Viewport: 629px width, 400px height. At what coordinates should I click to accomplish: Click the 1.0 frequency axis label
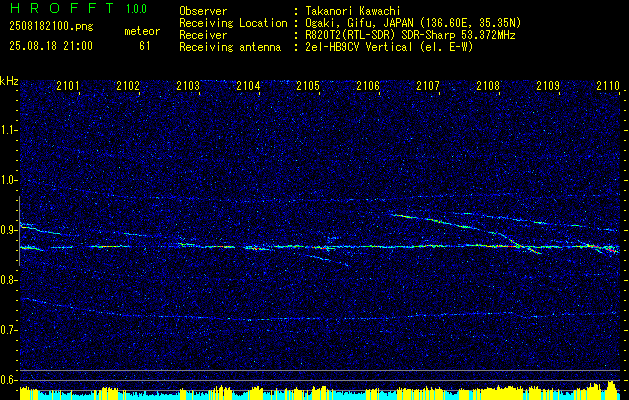click(x=8, y=180)
